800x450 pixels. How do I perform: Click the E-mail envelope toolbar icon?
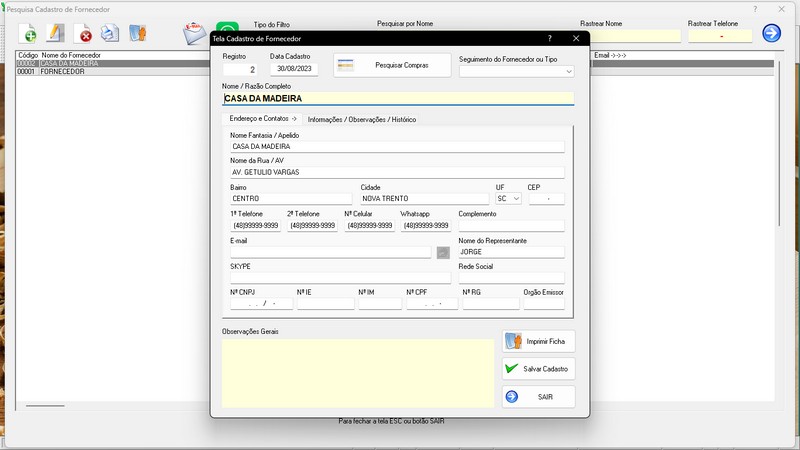pyautogui.click(x=194, y=34)
